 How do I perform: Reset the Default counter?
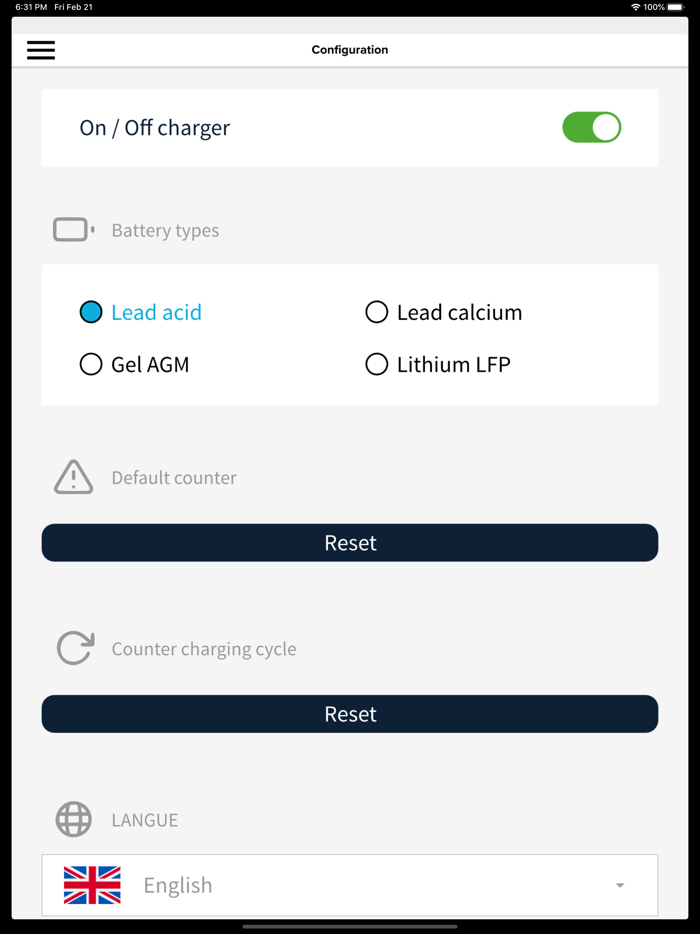click(350, 542)
